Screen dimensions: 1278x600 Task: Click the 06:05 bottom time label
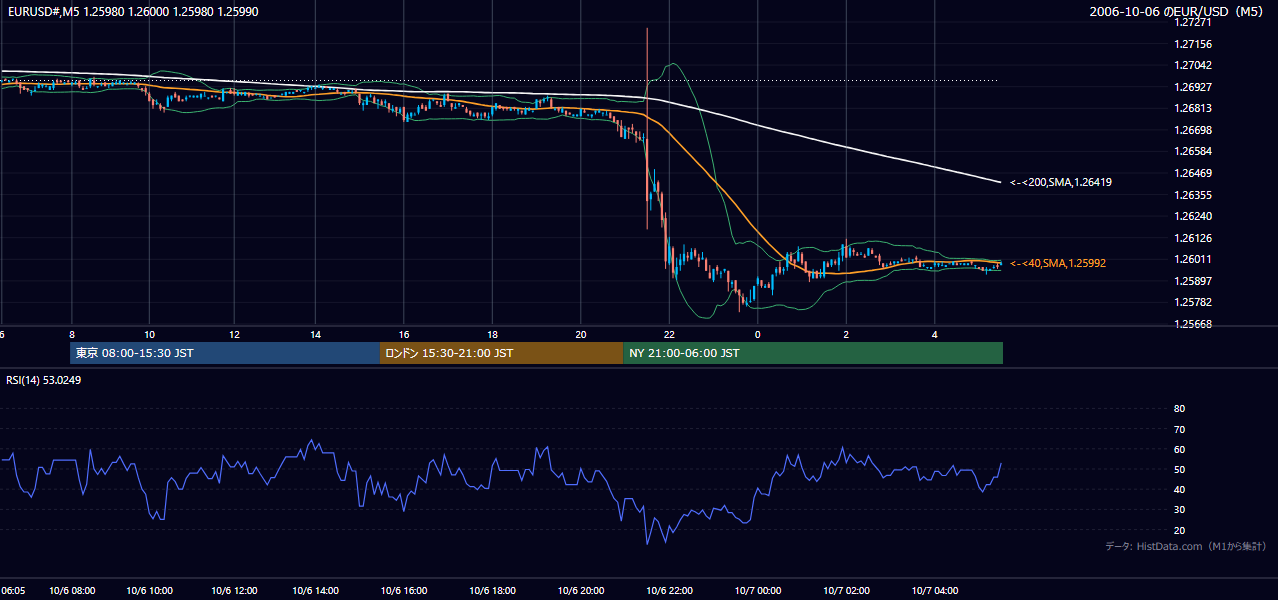pos(13,591)
